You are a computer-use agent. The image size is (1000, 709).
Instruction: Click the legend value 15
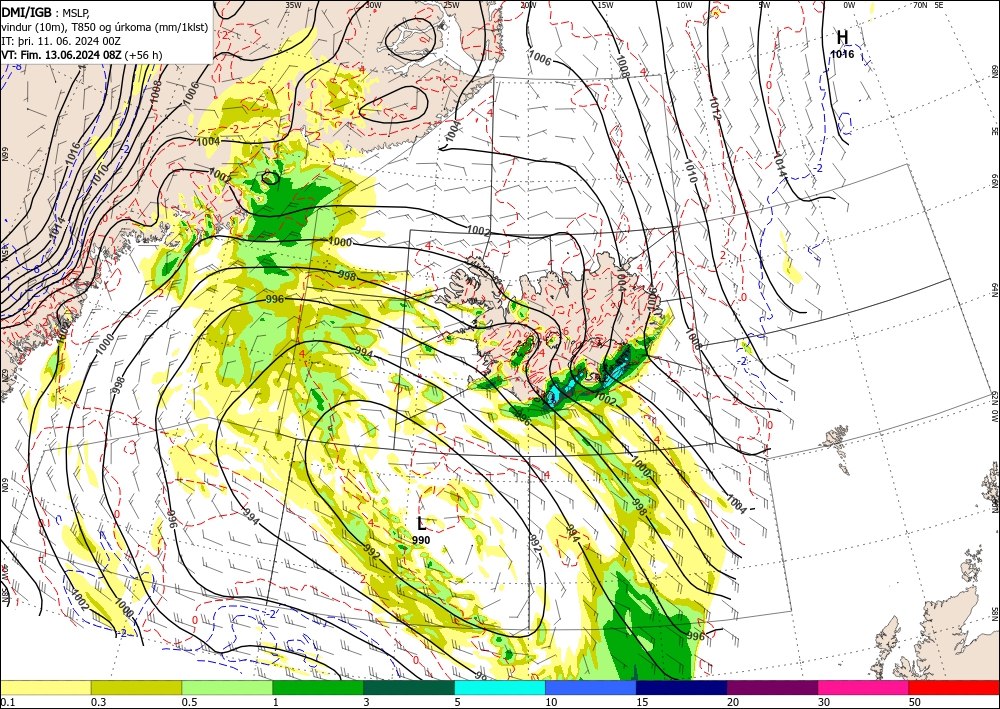[x=642, y=702]
